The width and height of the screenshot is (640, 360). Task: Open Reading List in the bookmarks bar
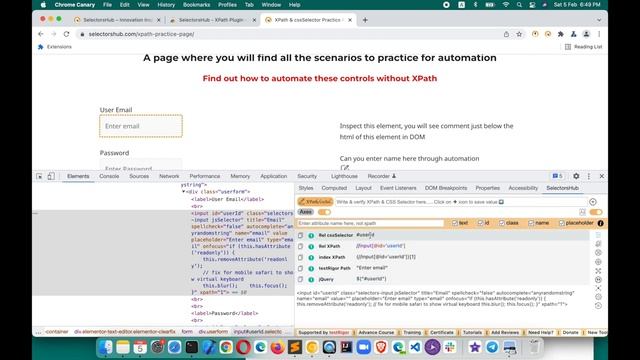click(x=583, y=47)
